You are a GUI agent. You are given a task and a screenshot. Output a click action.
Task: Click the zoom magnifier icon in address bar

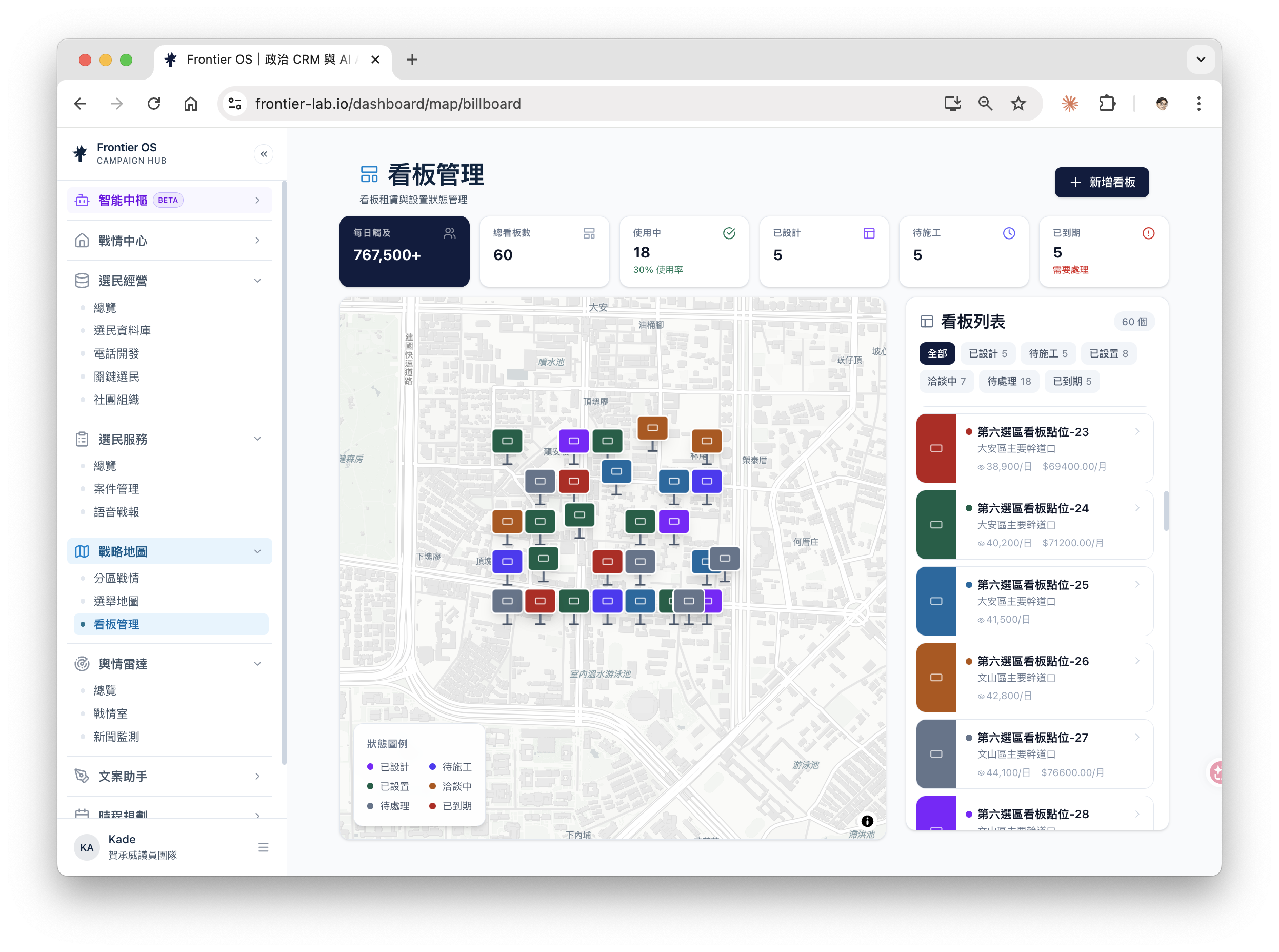tap(985, 104)
